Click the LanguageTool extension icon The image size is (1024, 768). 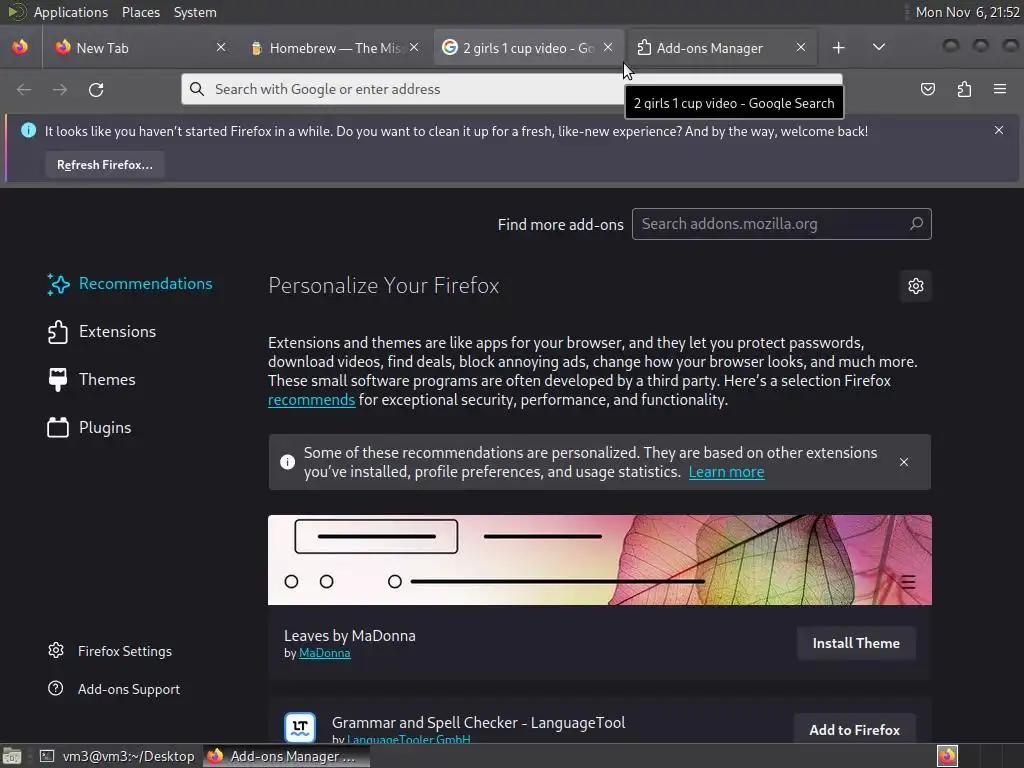pyautogui.click(x=300, y=728)
